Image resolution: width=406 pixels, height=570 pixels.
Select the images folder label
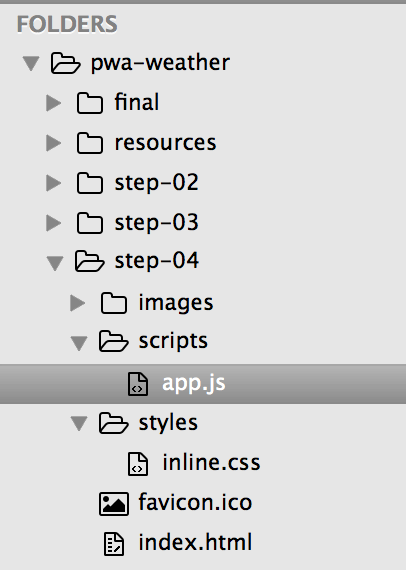tap(176, 303)
